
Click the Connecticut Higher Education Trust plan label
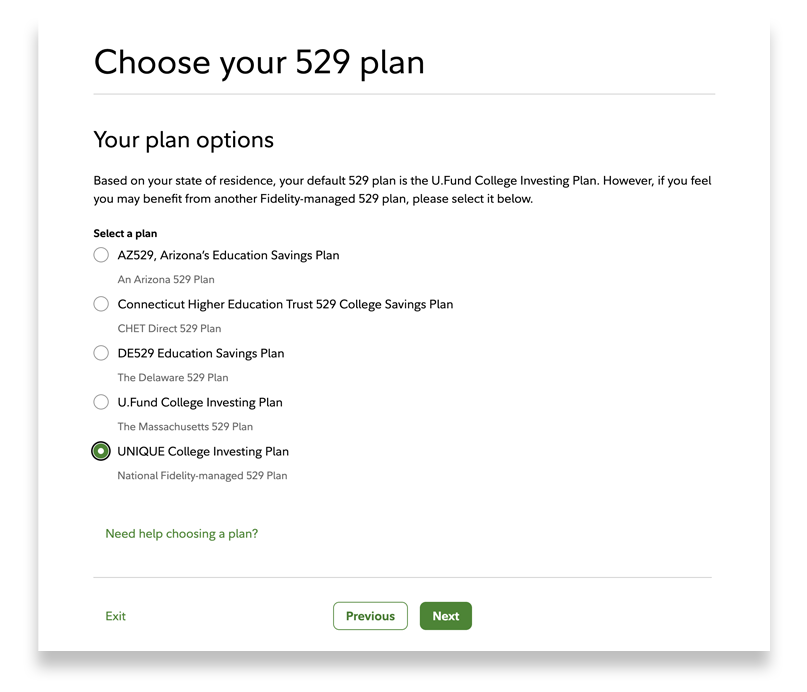(x=285, y=304)
